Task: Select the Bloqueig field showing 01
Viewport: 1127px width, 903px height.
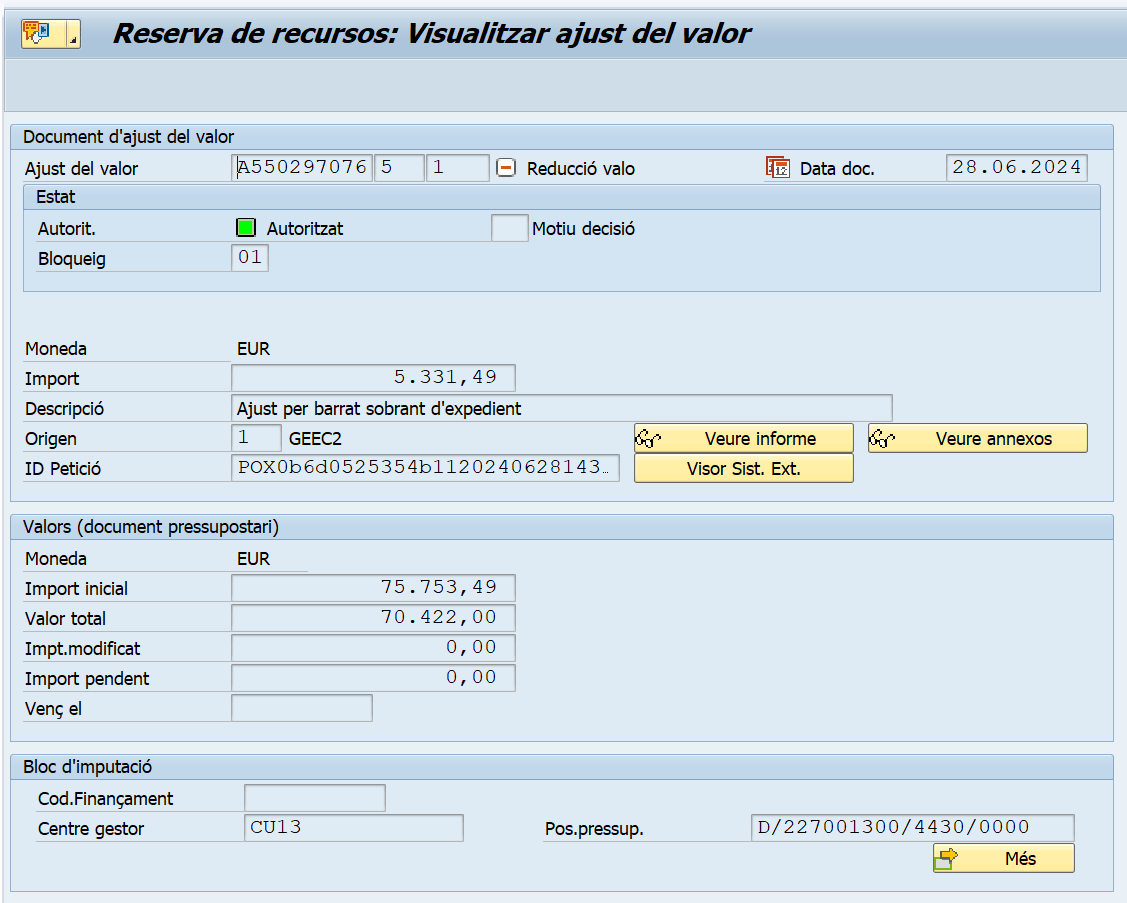Action: pyautogui.click(x=250, y=258)
